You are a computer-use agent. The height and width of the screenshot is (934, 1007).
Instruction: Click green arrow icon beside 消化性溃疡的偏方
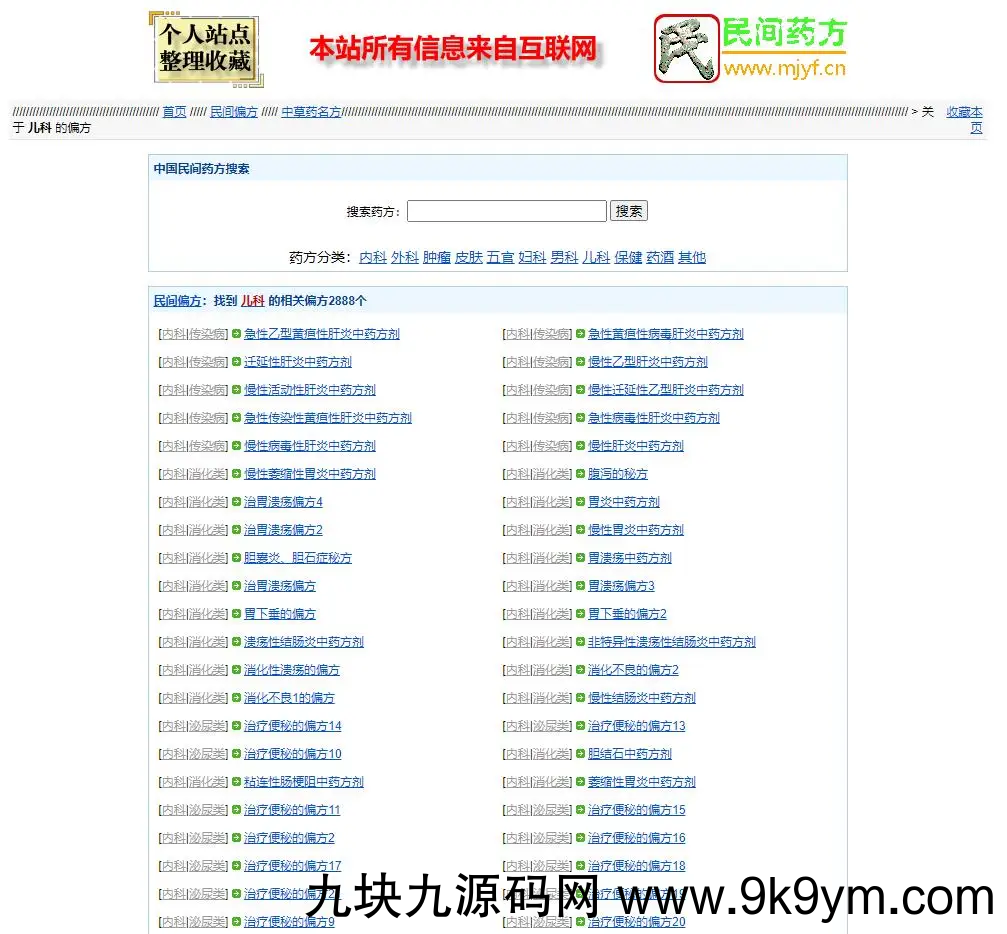click(x=237, y=670)
